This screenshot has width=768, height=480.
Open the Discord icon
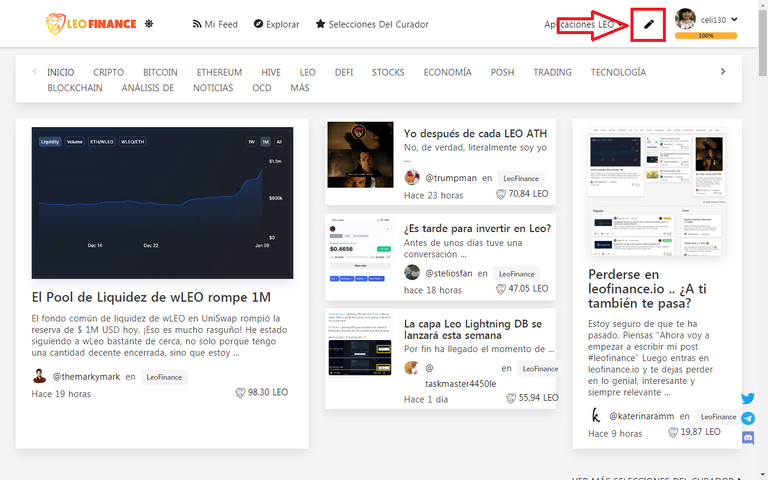tap(748, 437)
